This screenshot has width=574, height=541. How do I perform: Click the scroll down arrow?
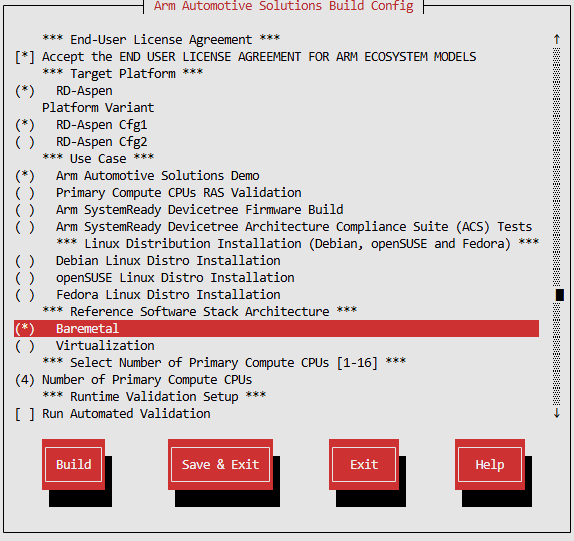pyautogui.click(x=557, y=413)
